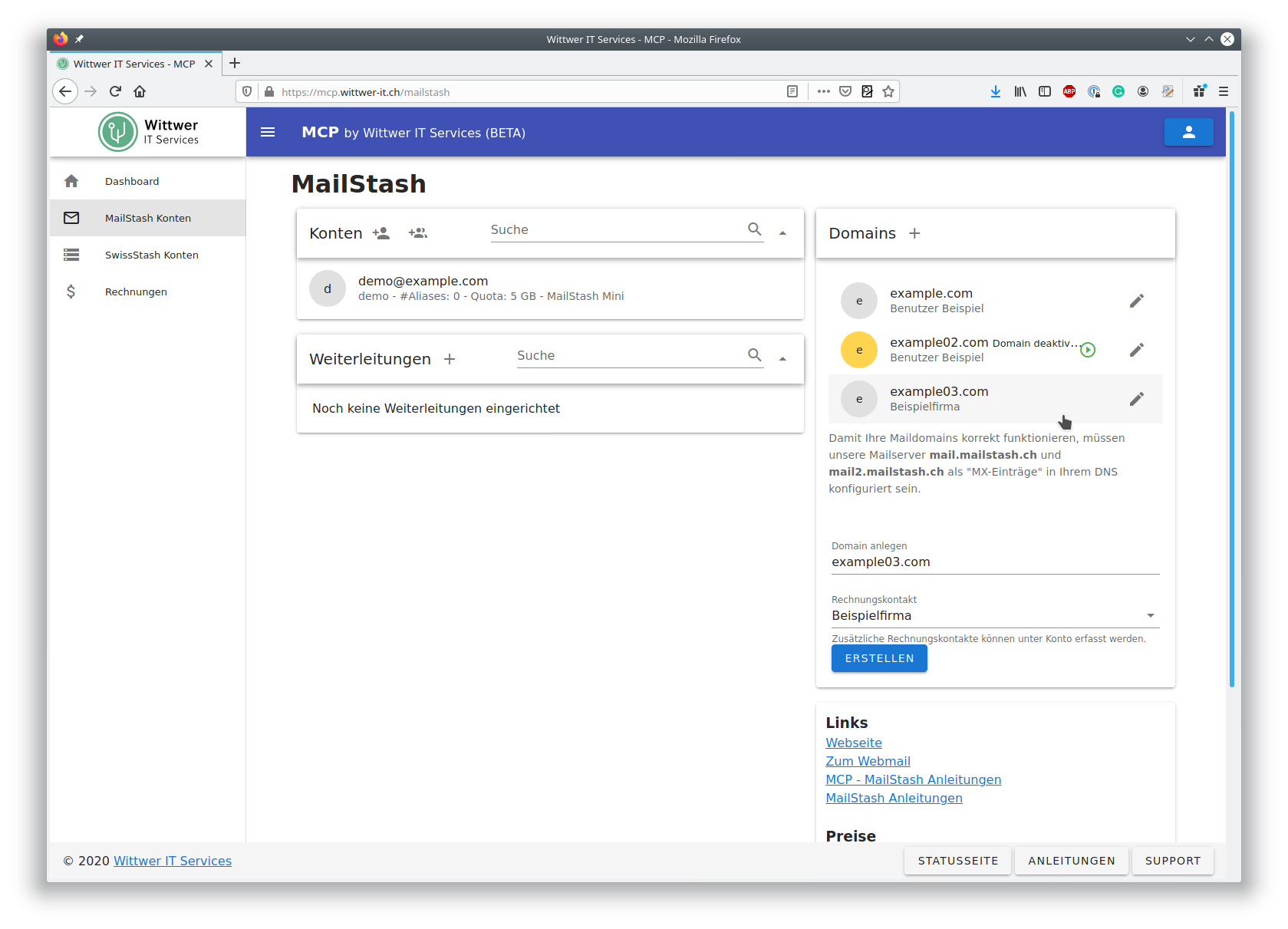The image size is (1288, 929).
Task: Click the Konten search magnifier icon
Action: pyautogui.click(x=755, y=229)
